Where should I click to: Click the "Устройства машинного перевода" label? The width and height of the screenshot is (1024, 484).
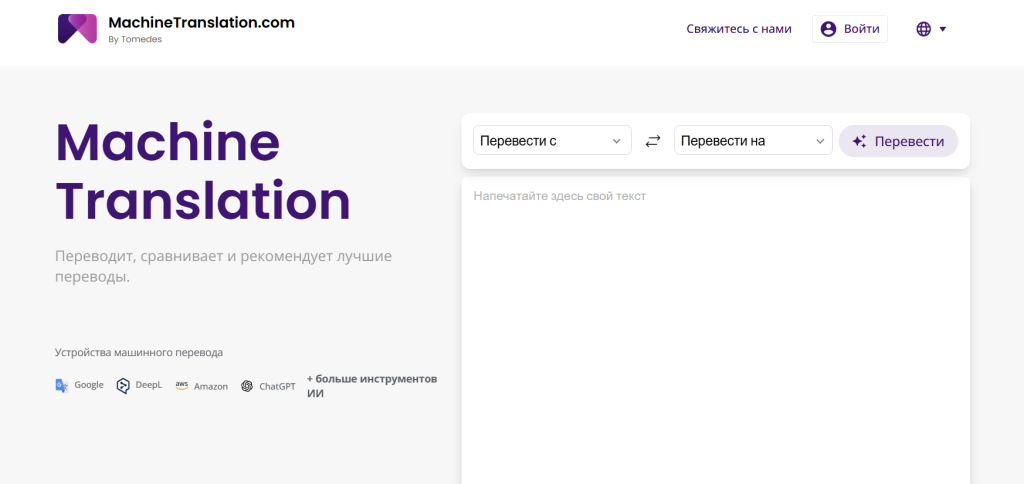(139, 352)
